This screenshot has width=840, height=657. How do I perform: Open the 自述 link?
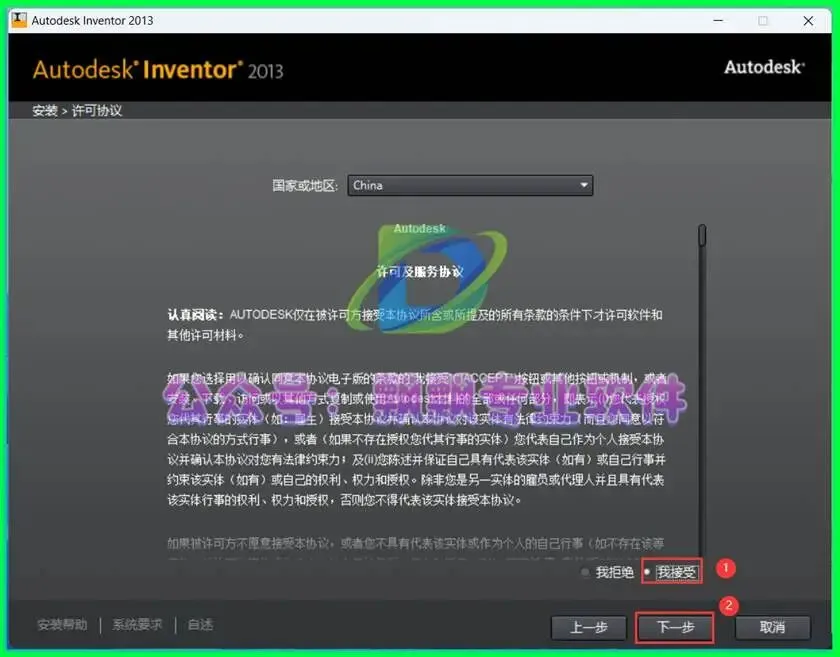(x=200, y=625)
